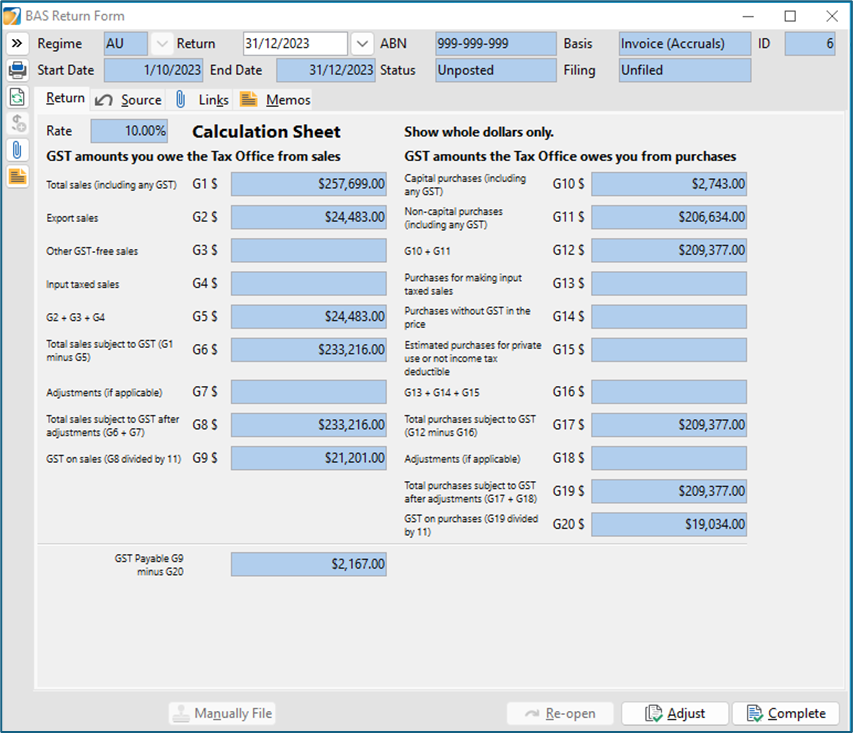Image resolution: width=853 pixels, height=733 pixels.
Task: Switch to the Return tab
Action: pos(65,98)
